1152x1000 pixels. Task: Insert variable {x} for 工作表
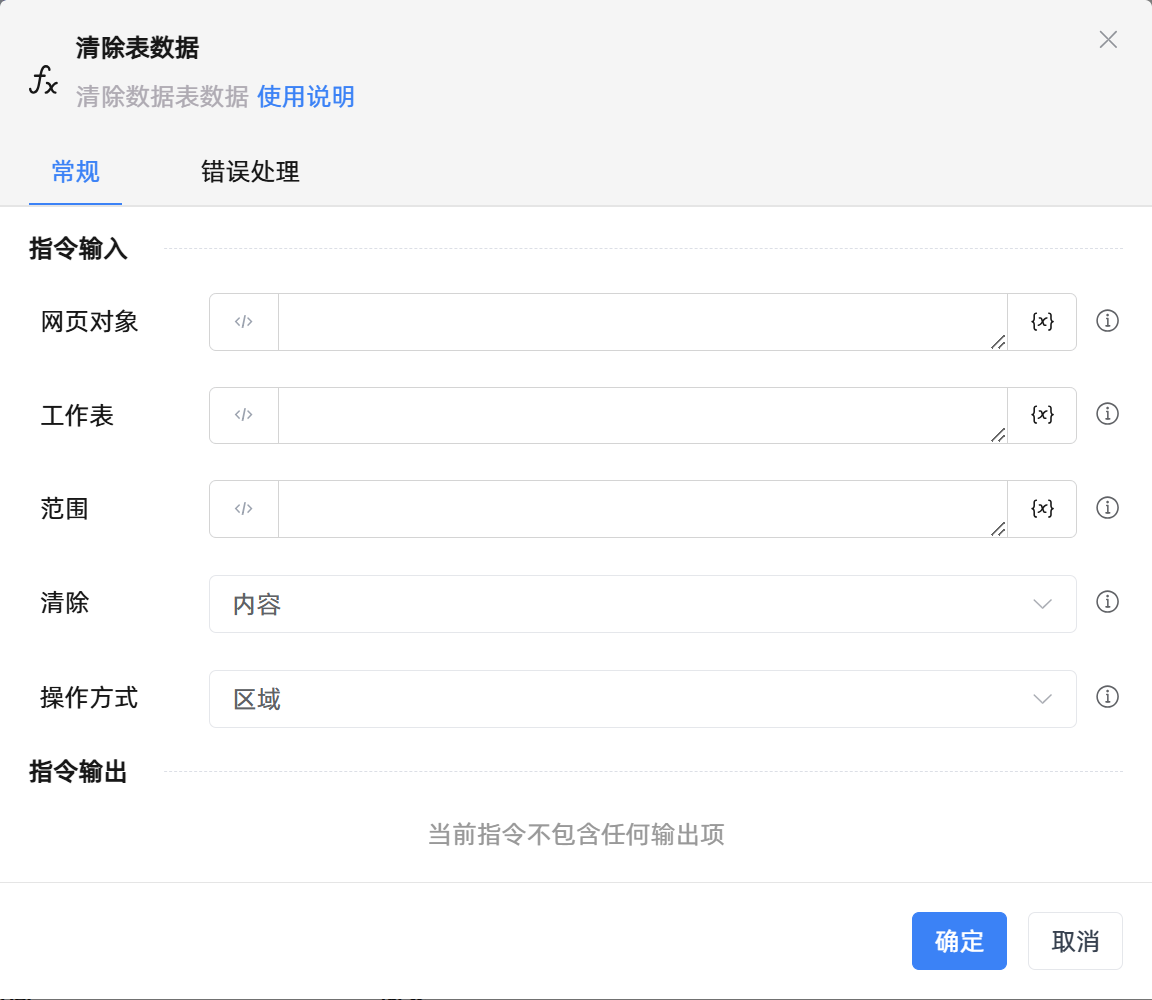(x=1042, y=415)
